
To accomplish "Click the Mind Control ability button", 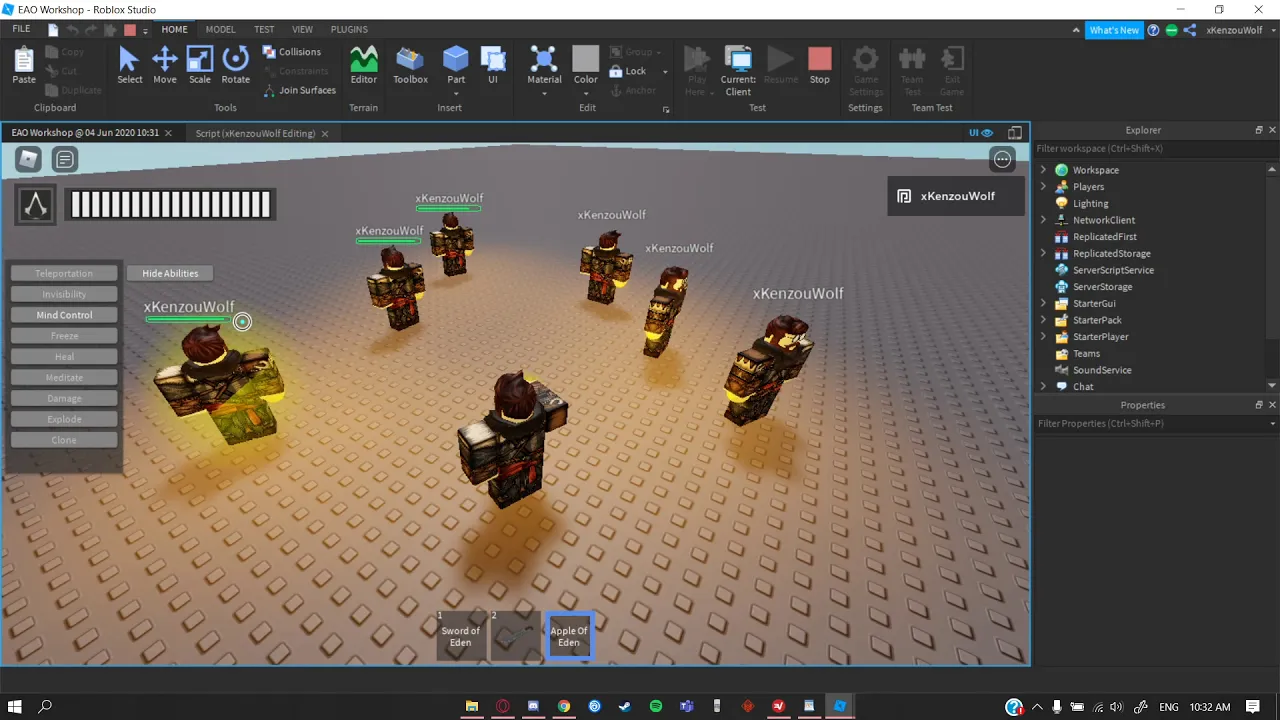I will [x=64, y=315].
